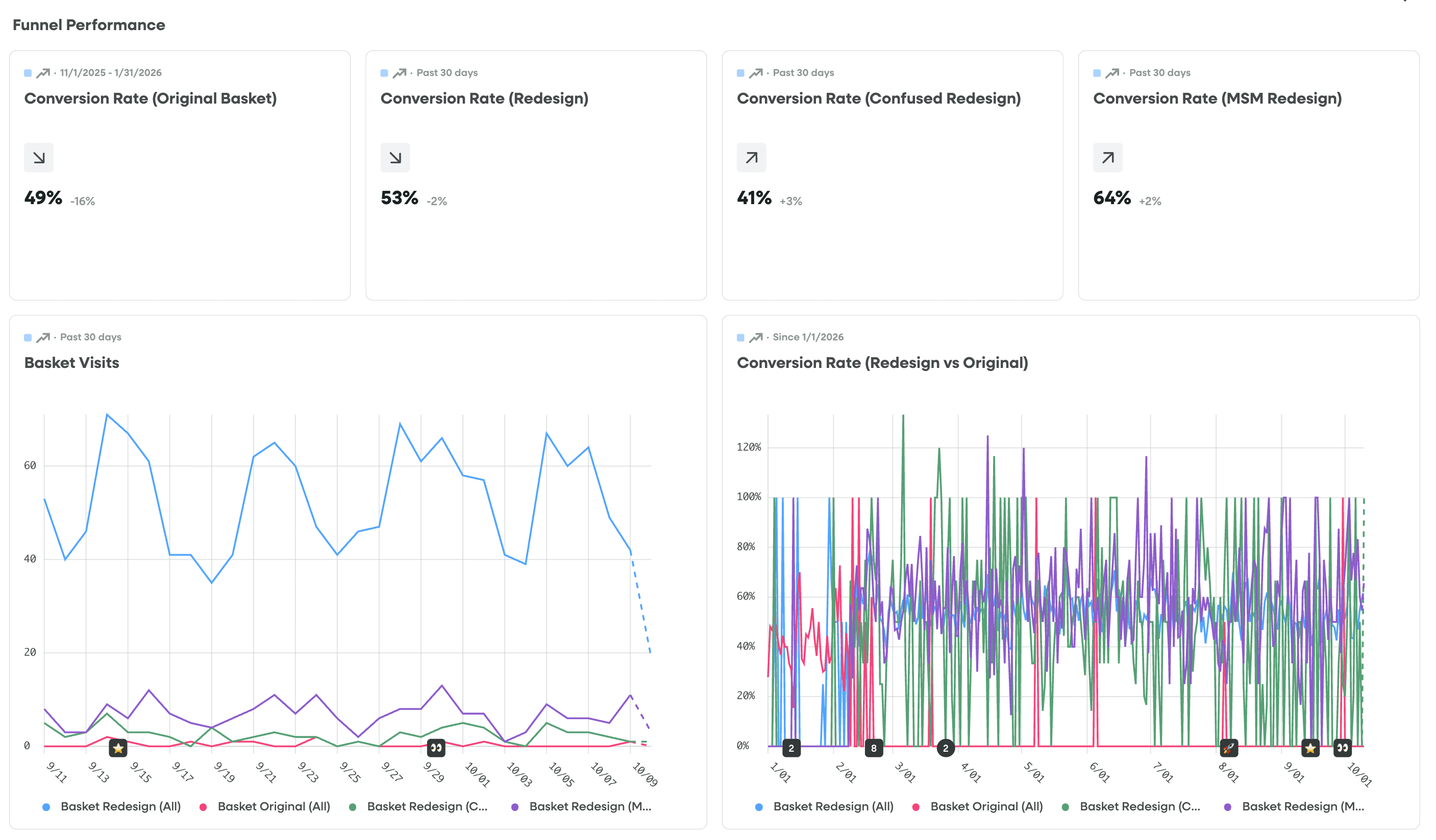Click the downward trend arrow on Original Basket card

pos(39,158)
